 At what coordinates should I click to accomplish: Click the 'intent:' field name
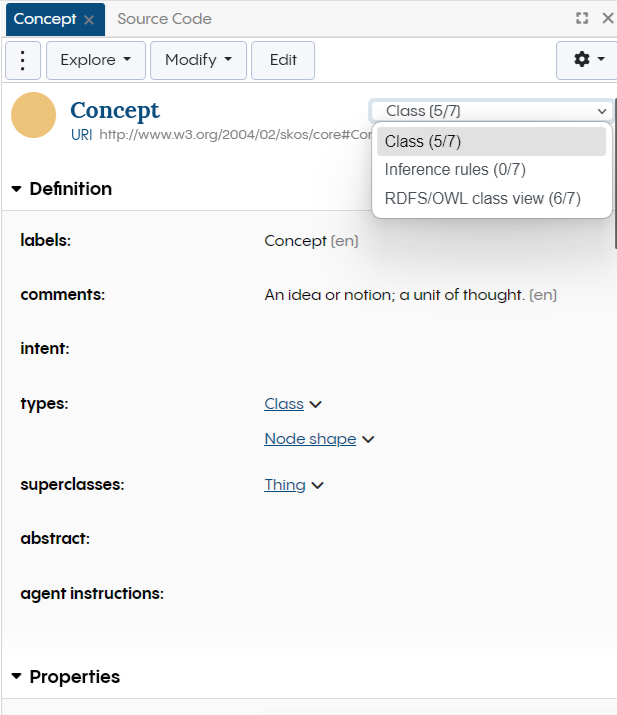(45, 348)
